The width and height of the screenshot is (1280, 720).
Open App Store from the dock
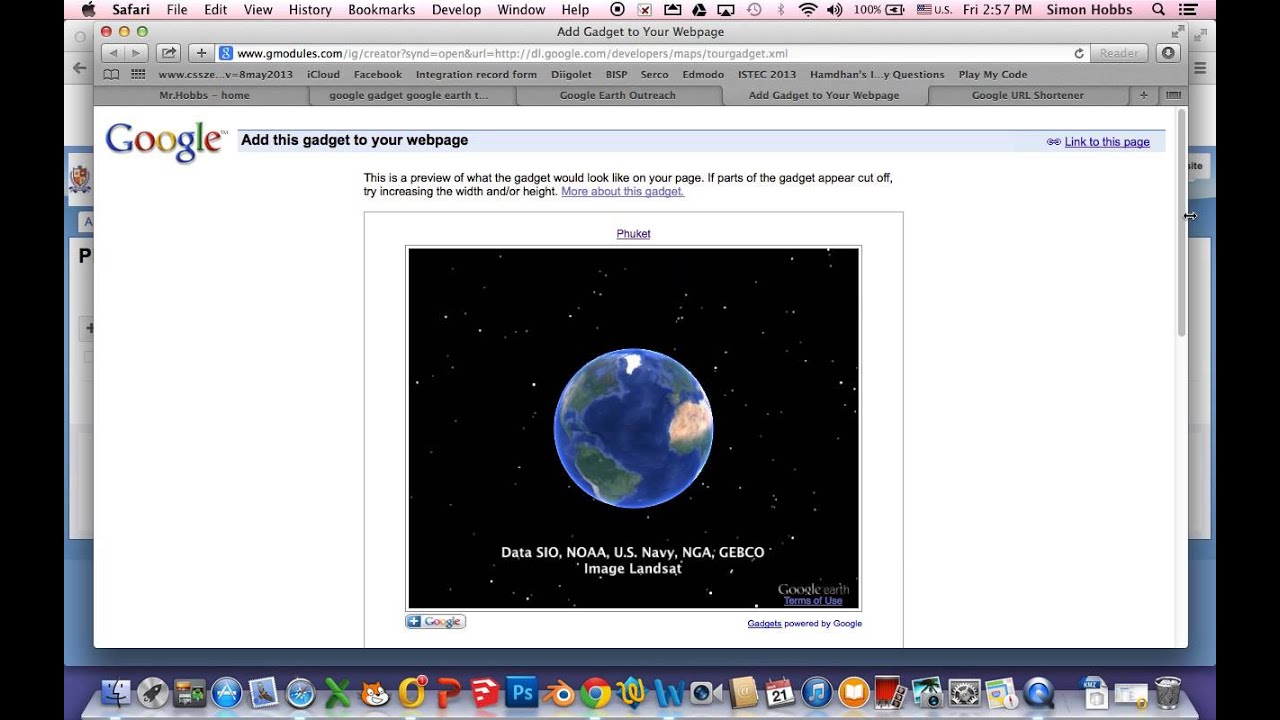point(227,692)
